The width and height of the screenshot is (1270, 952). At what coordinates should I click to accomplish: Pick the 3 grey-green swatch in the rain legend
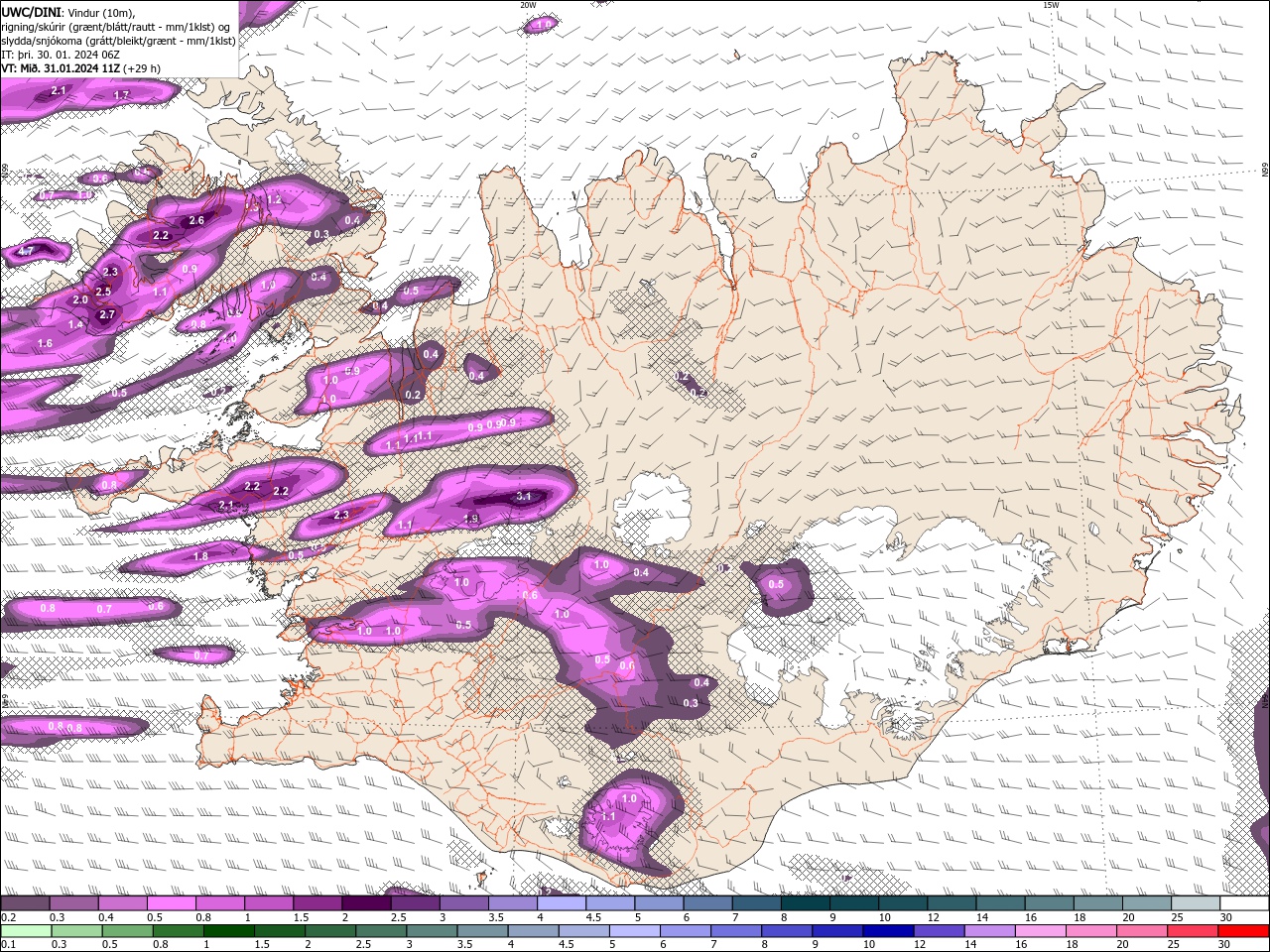click(x=431, y=931)
